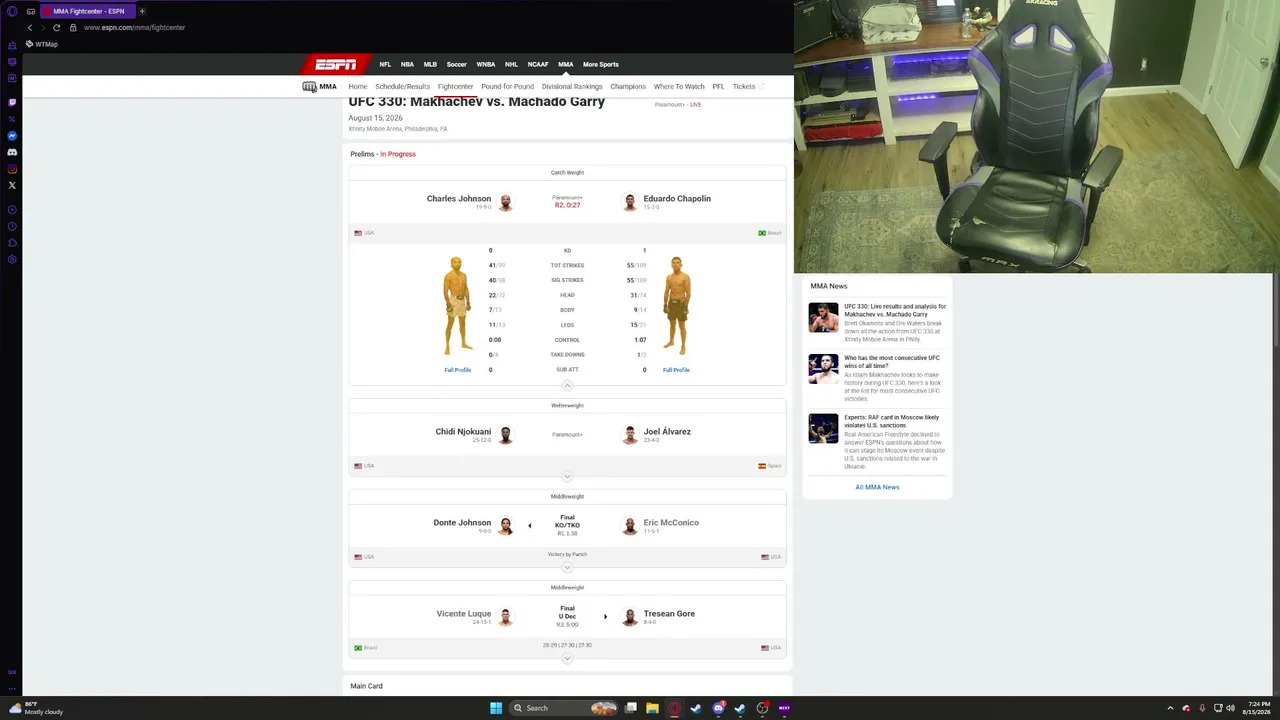The image size is (1280, 720).
Task: Collapse the Johnson vs. Chapolin fight stats
Action: 567,385
